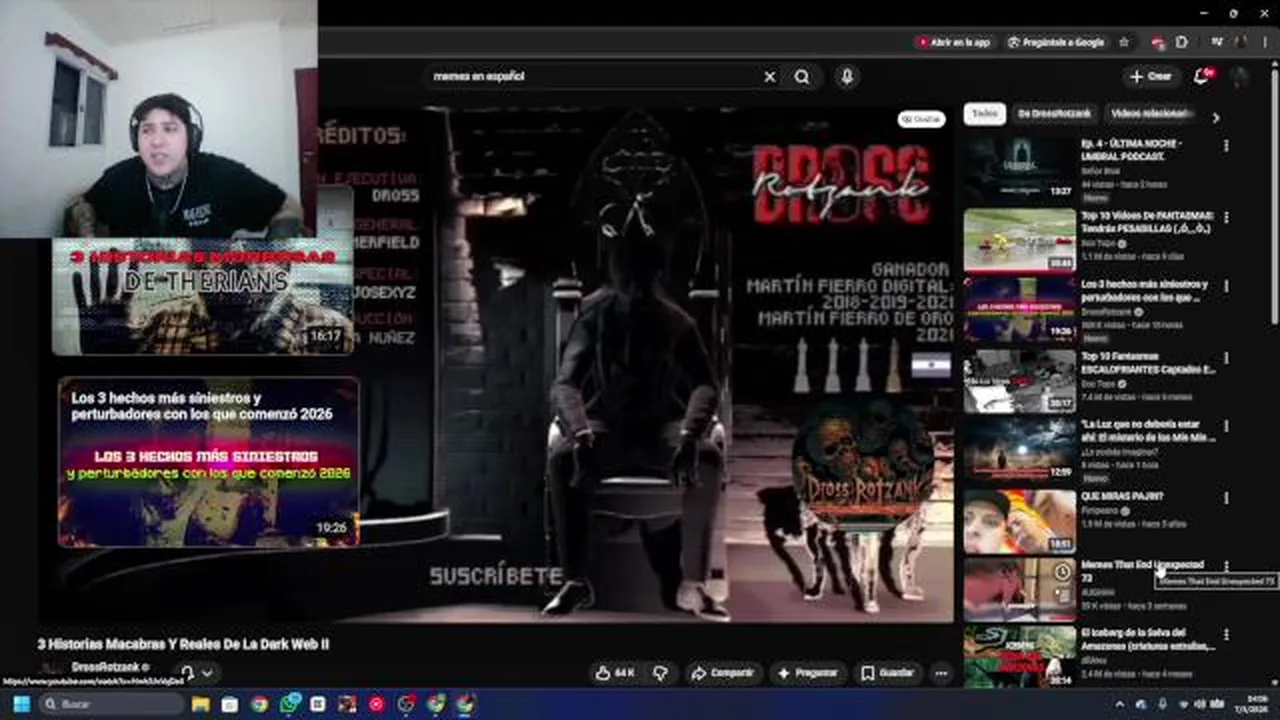Add Memes That End Unexpected to Watch Later
Image resolution: width=1280 pixels, height=720 pixels.
[1062, 572]
